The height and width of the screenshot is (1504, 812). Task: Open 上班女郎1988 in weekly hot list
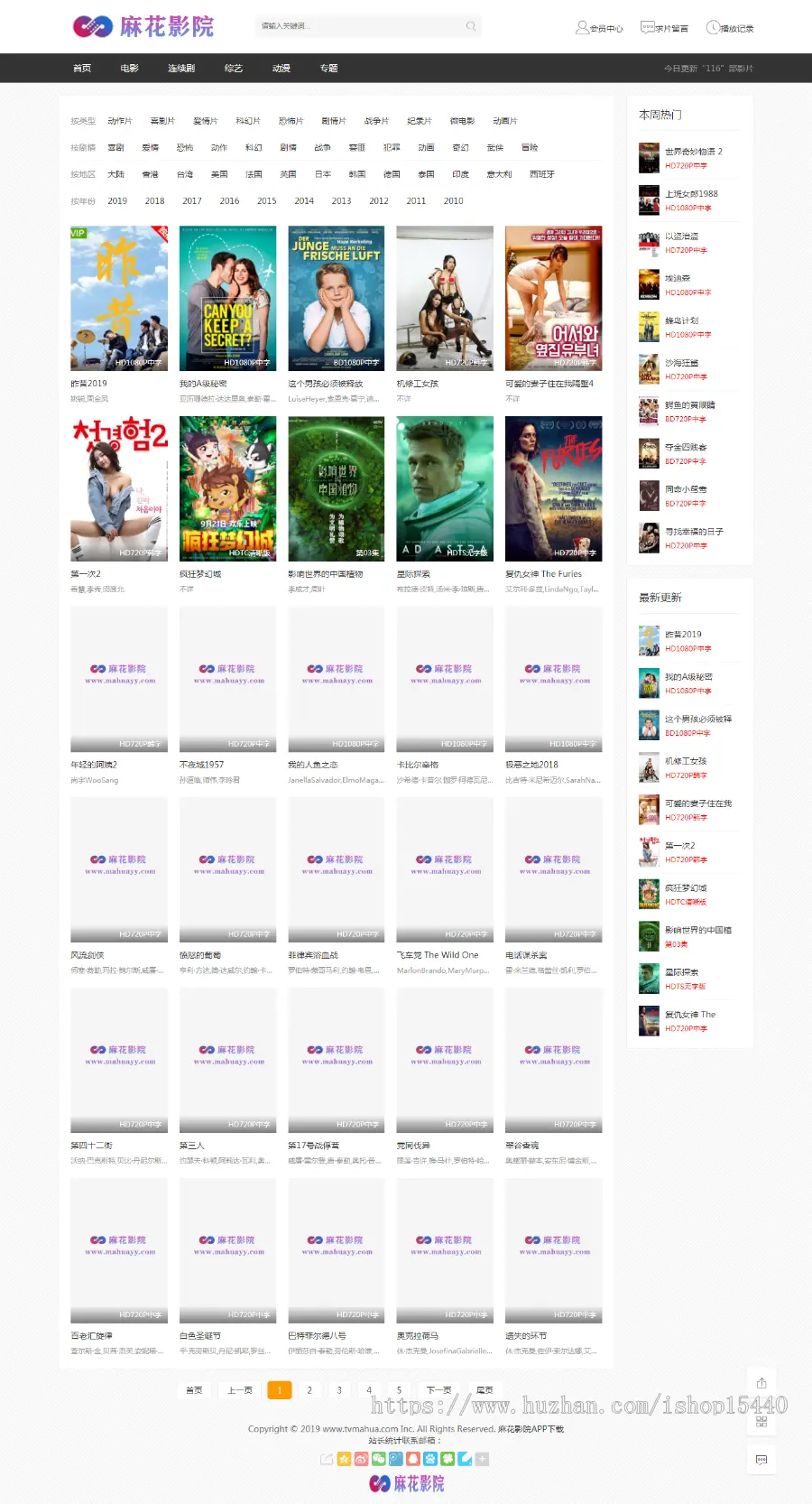[692, 194]
